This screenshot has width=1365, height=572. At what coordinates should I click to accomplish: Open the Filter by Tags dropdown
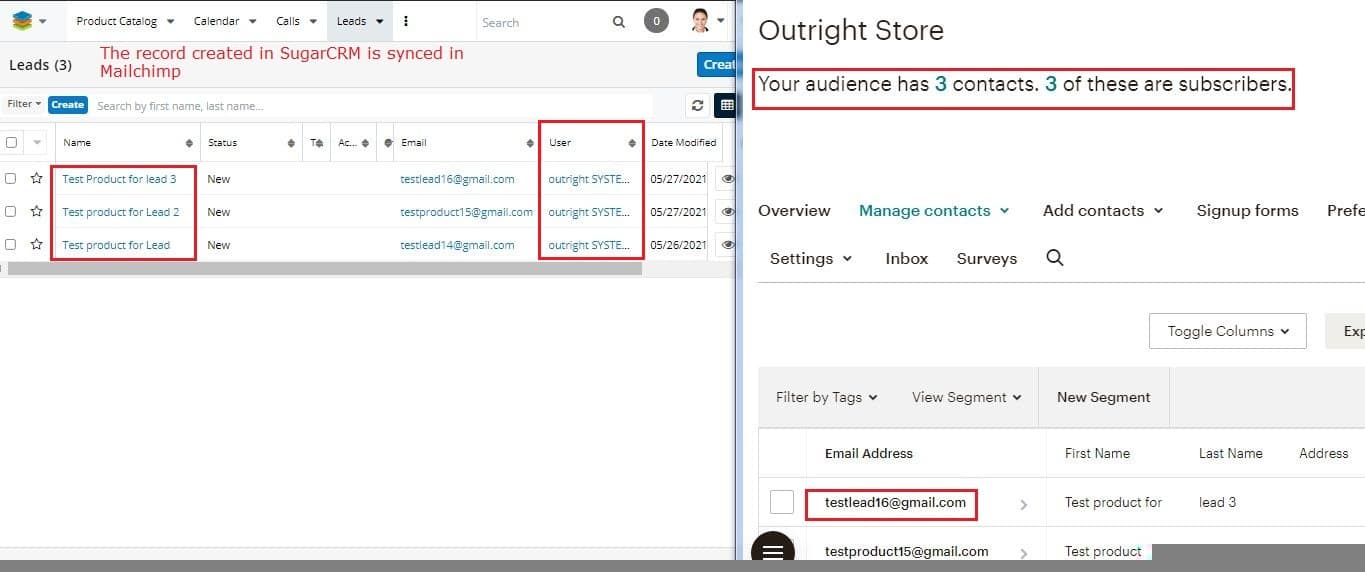[826, 397]
